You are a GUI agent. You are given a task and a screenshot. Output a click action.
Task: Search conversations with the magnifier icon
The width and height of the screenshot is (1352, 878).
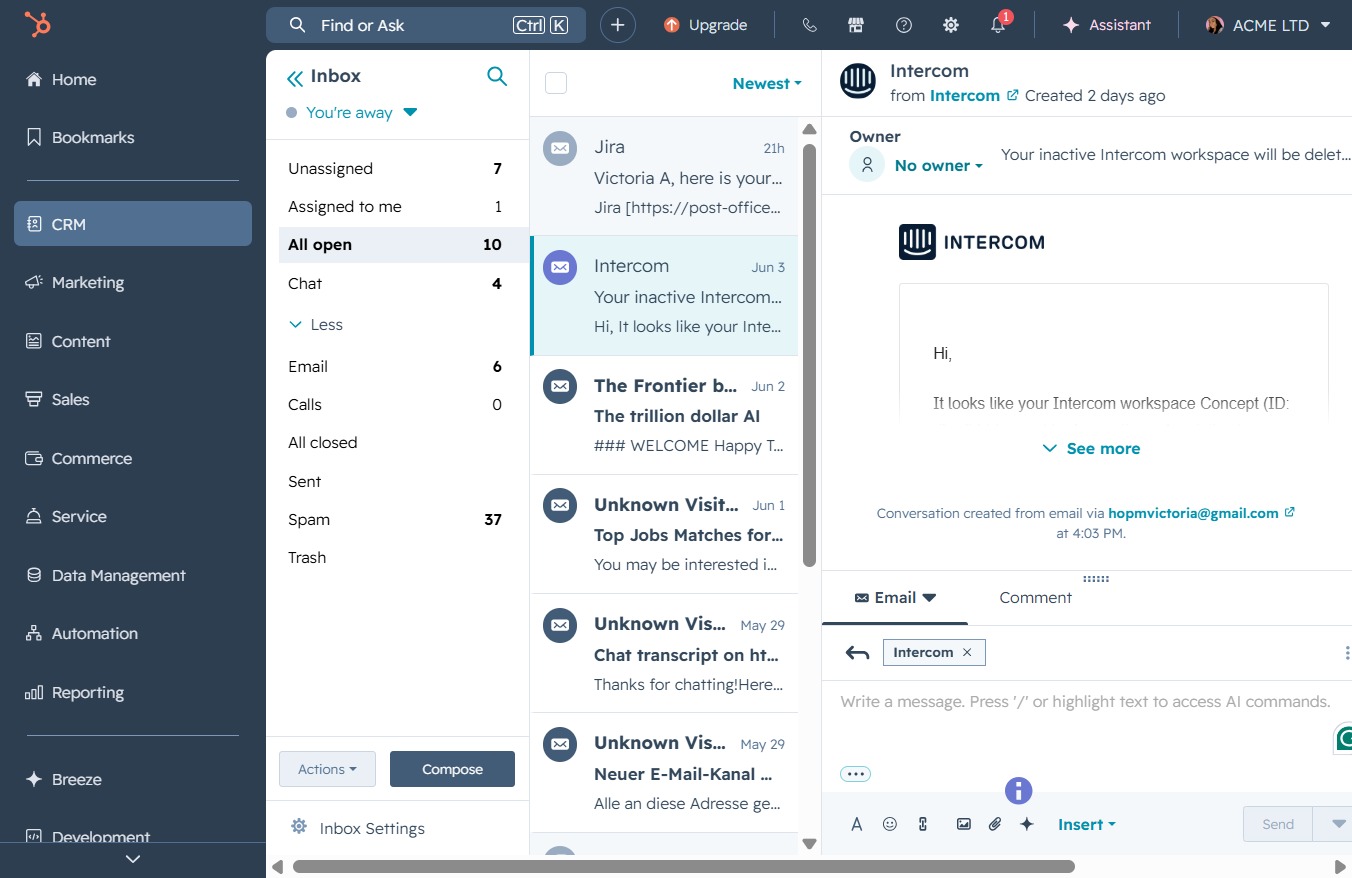tap(497, 76)
